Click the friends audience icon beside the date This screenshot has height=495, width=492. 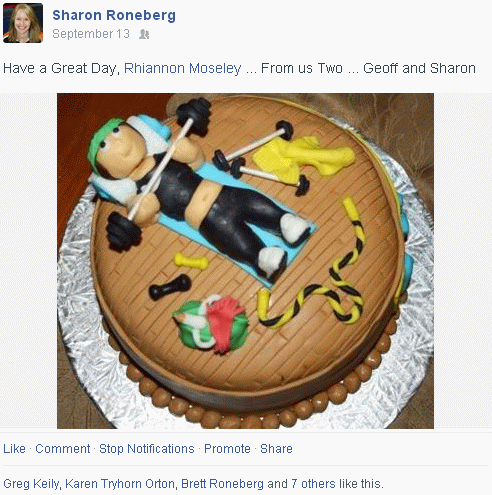[x=144, y=34]
